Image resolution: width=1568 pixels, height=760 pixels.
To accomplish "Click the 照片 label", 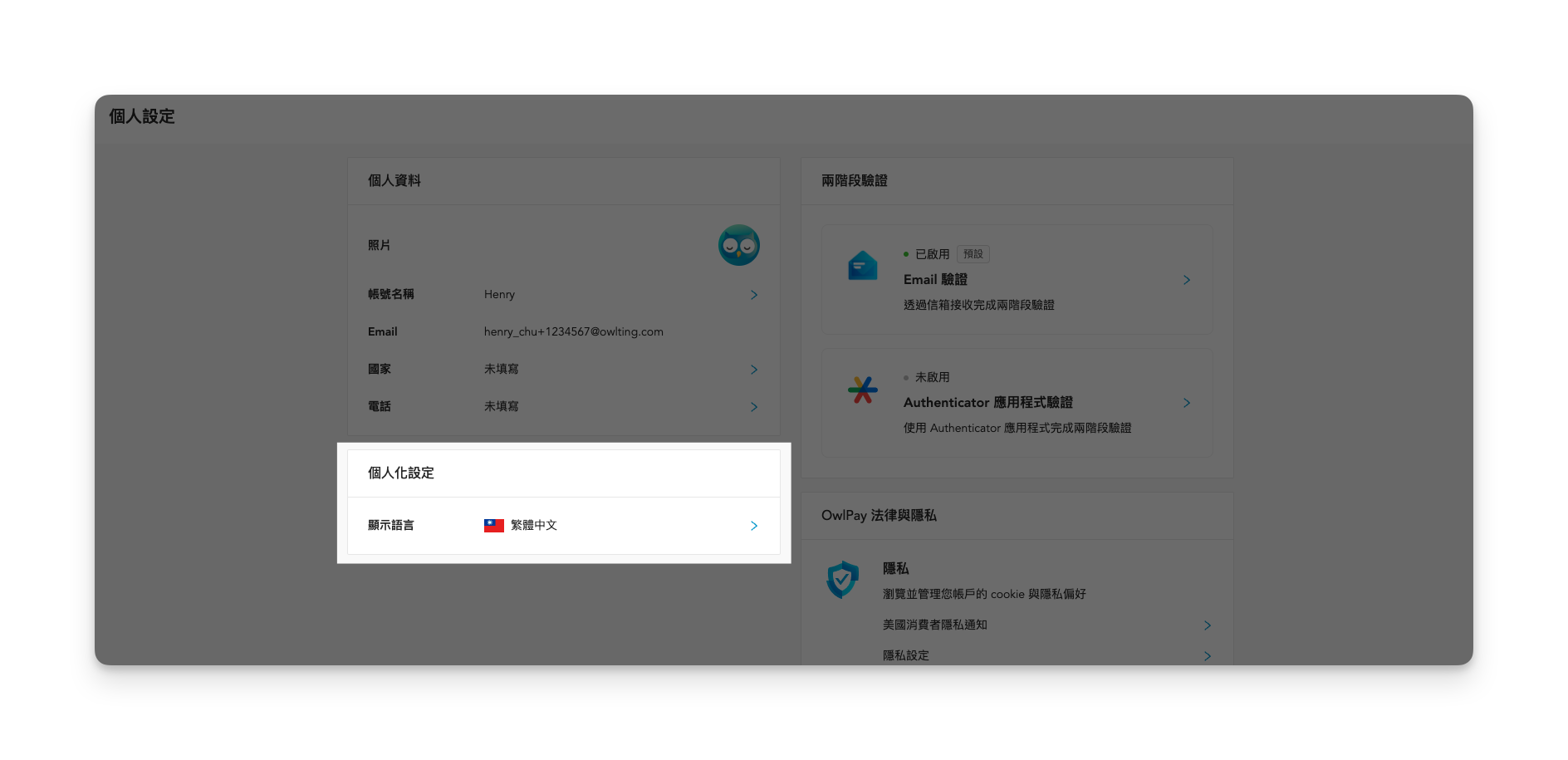I will [380, 245].
